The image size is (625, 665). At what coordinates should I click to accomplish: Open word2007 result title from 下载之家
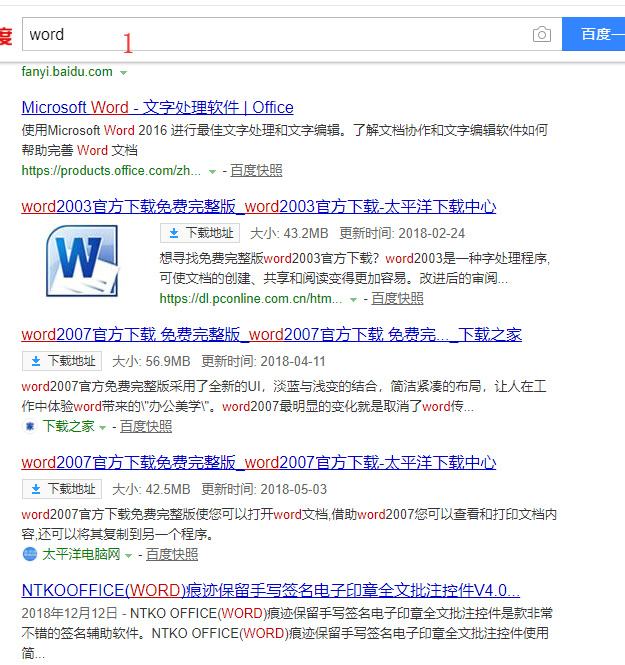pyautogui.click(x=271, y=335)
